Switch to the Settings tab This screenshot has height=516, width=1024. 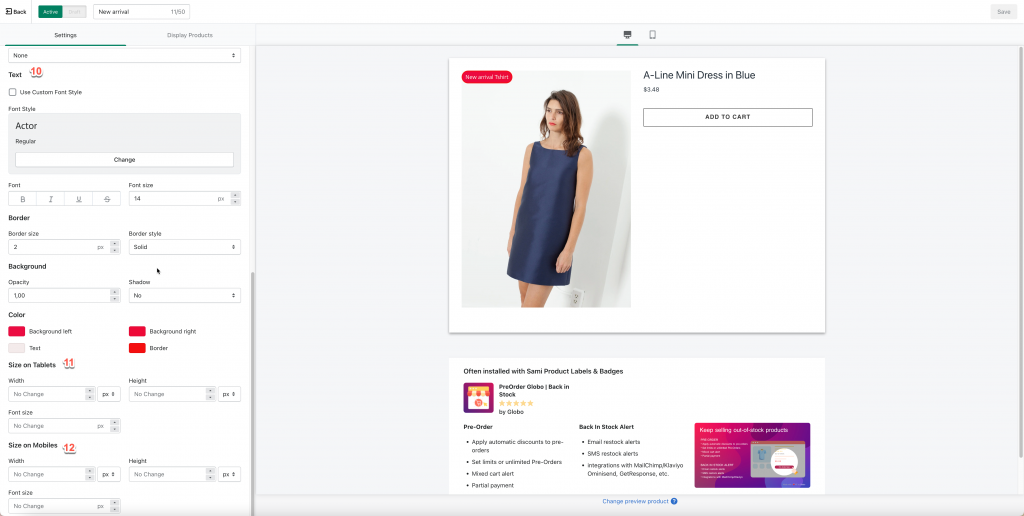click(65, 35)
